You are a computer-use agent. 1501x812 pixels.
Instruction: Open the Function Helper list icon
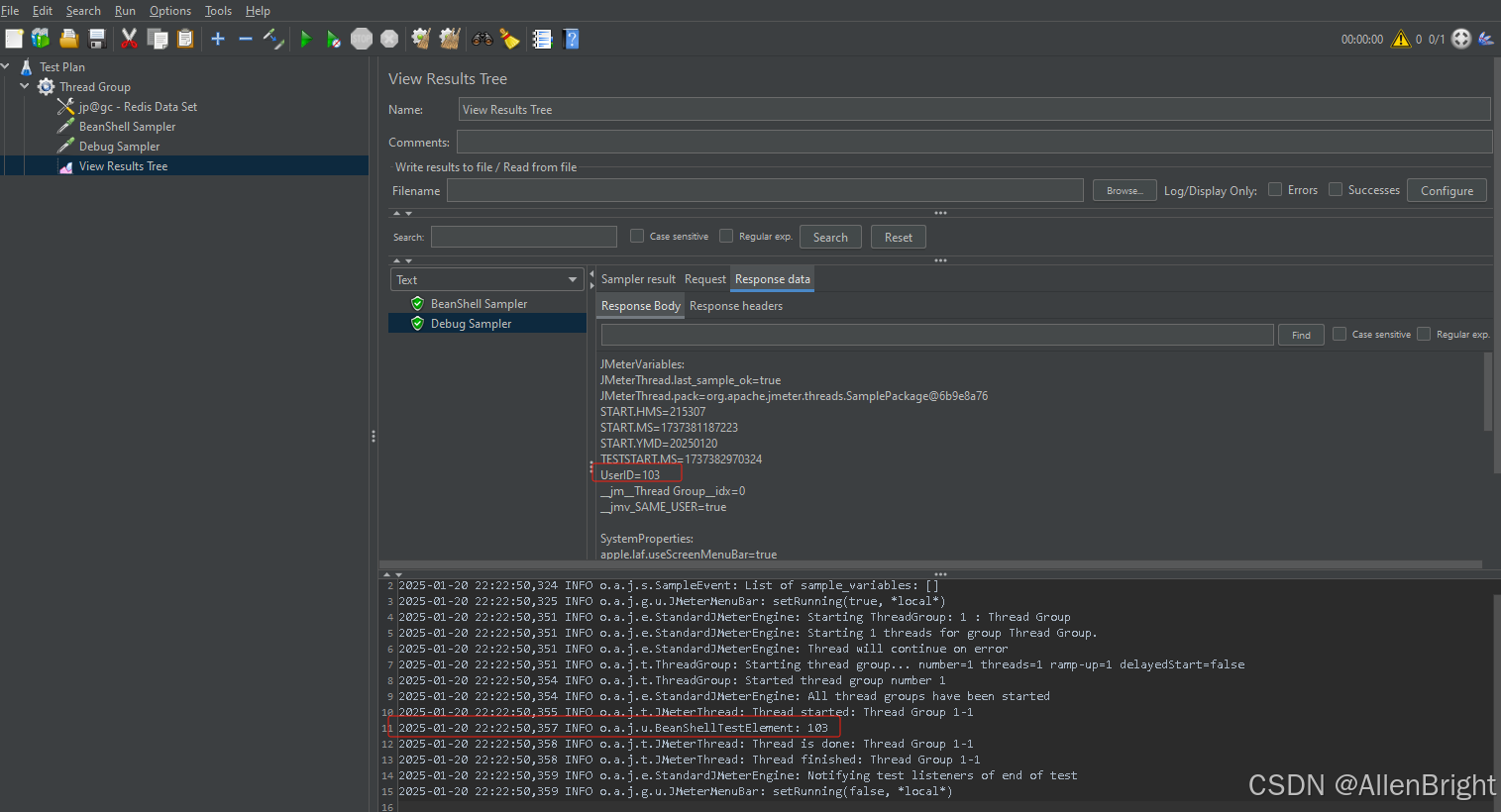click(x=542, y=39)
